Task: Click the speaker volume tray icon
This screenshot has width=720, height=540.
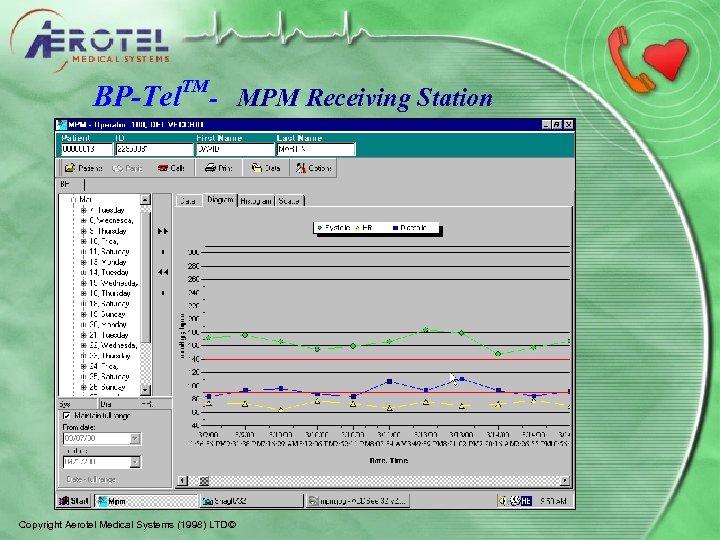Action: [x=503, y=501]
